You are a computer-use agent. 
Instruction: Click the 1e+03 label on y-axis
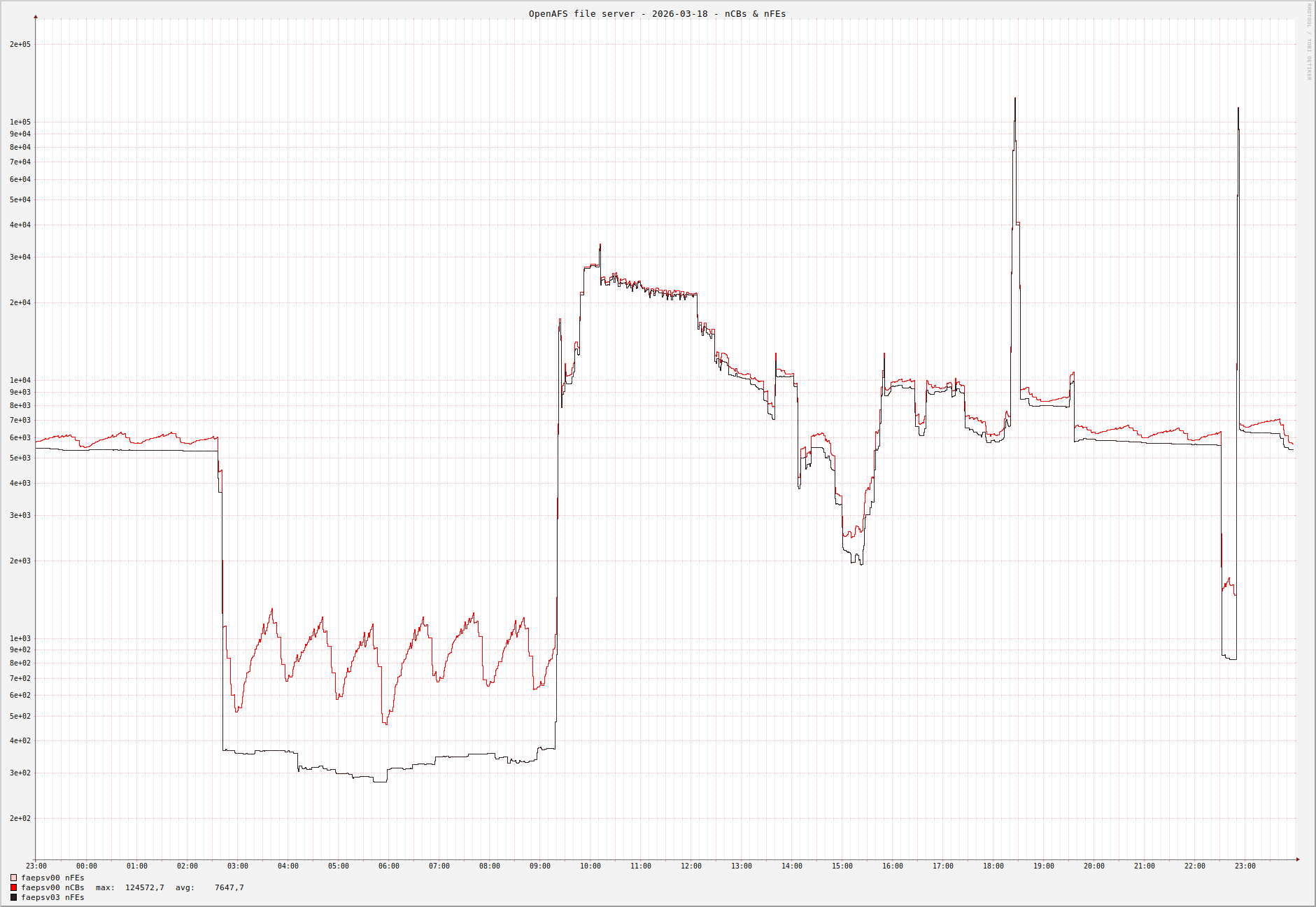click(20, 639)
